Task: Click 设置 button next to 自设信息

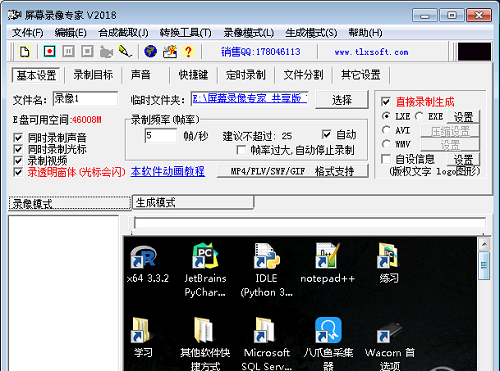Action: (463, 160)
